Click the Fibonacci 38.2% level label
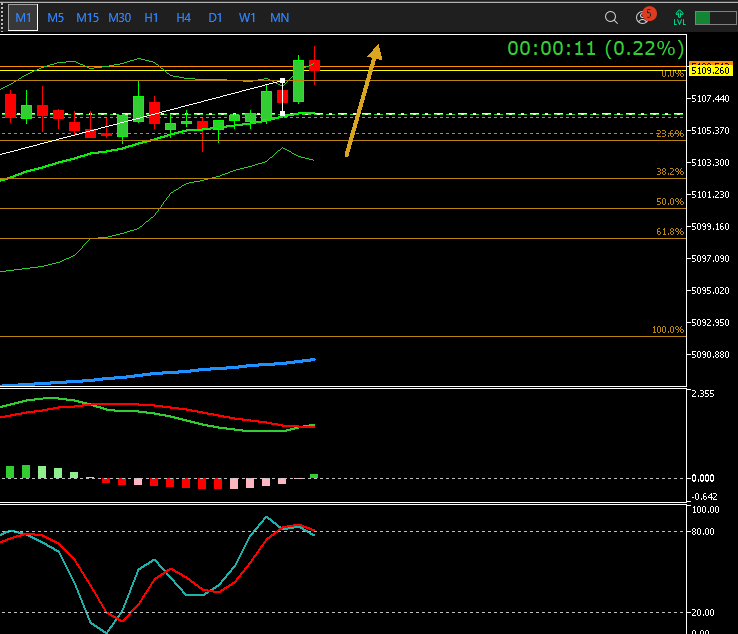 click(669, 172)
